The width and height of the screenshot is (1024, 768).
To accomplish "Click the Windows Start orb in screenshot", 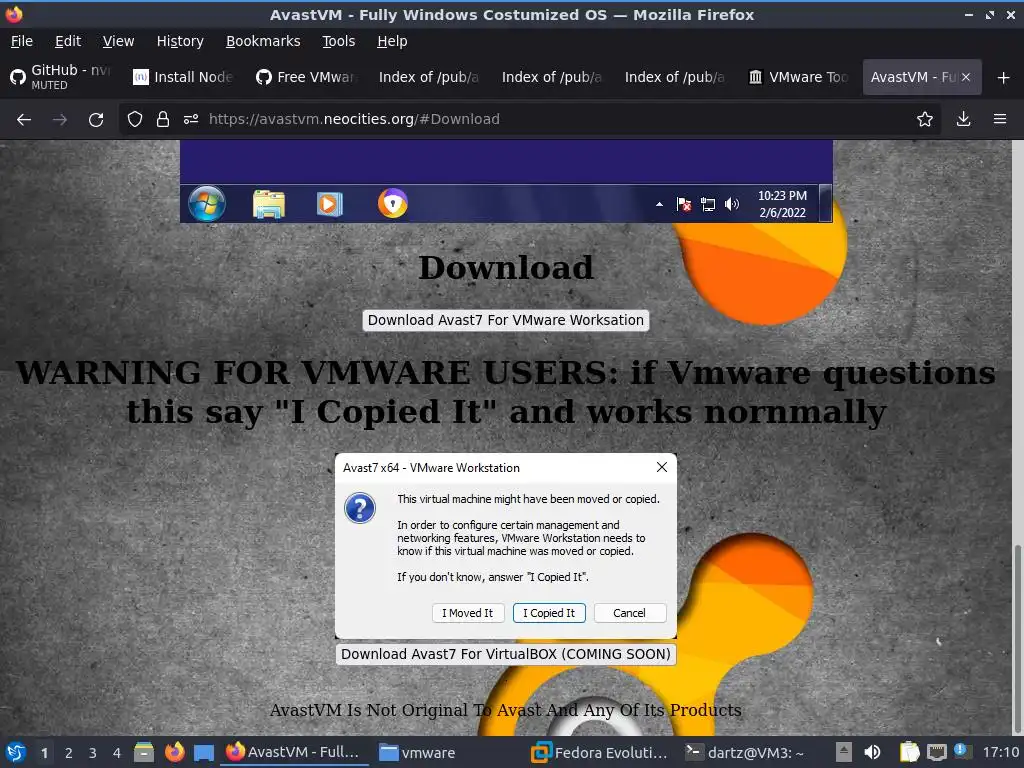I will coord(206,204).
